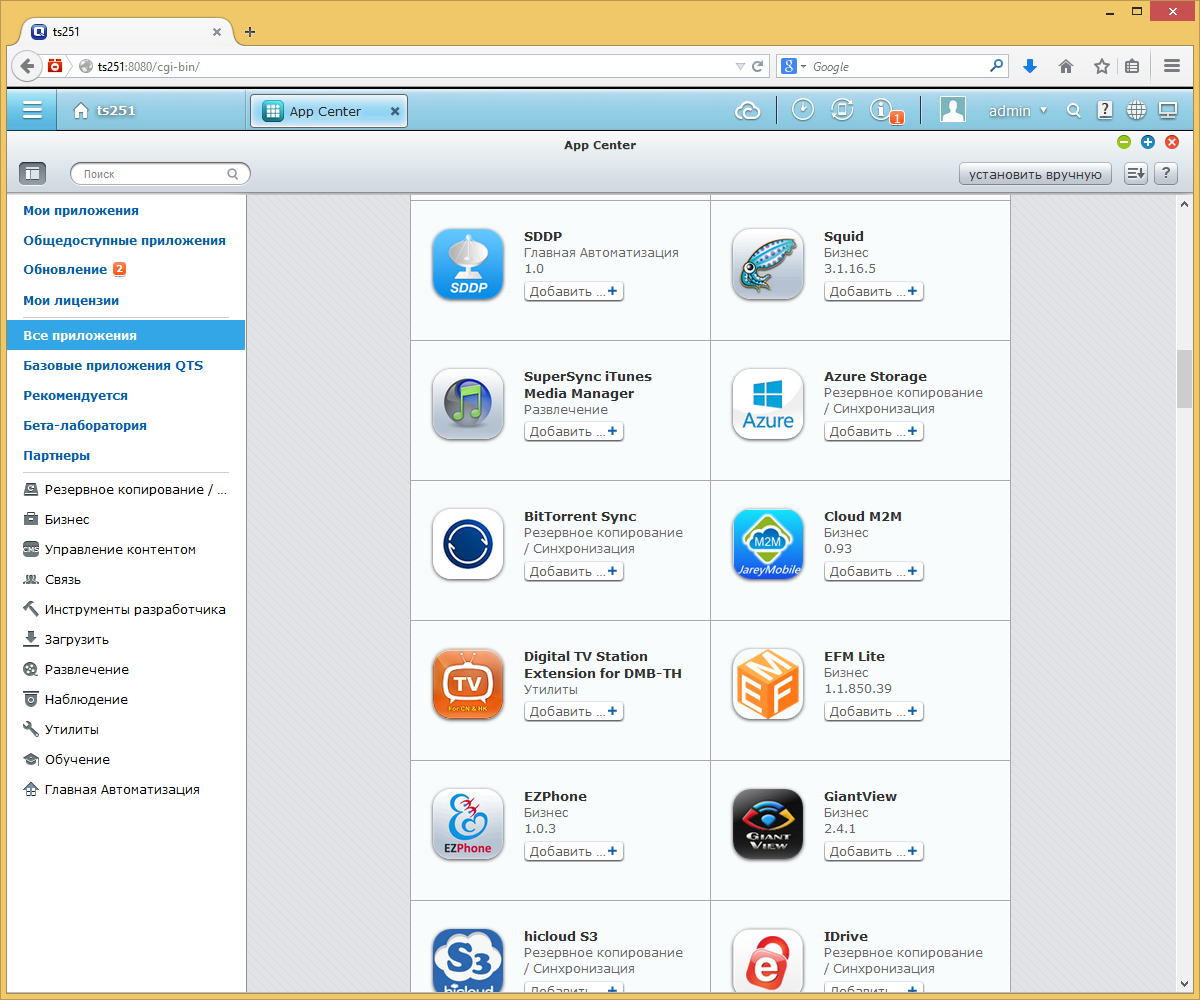This screenshot has height=1000, width=1200.
Task: Click the Cloud M2M app icon
Action: coord(768,544)
